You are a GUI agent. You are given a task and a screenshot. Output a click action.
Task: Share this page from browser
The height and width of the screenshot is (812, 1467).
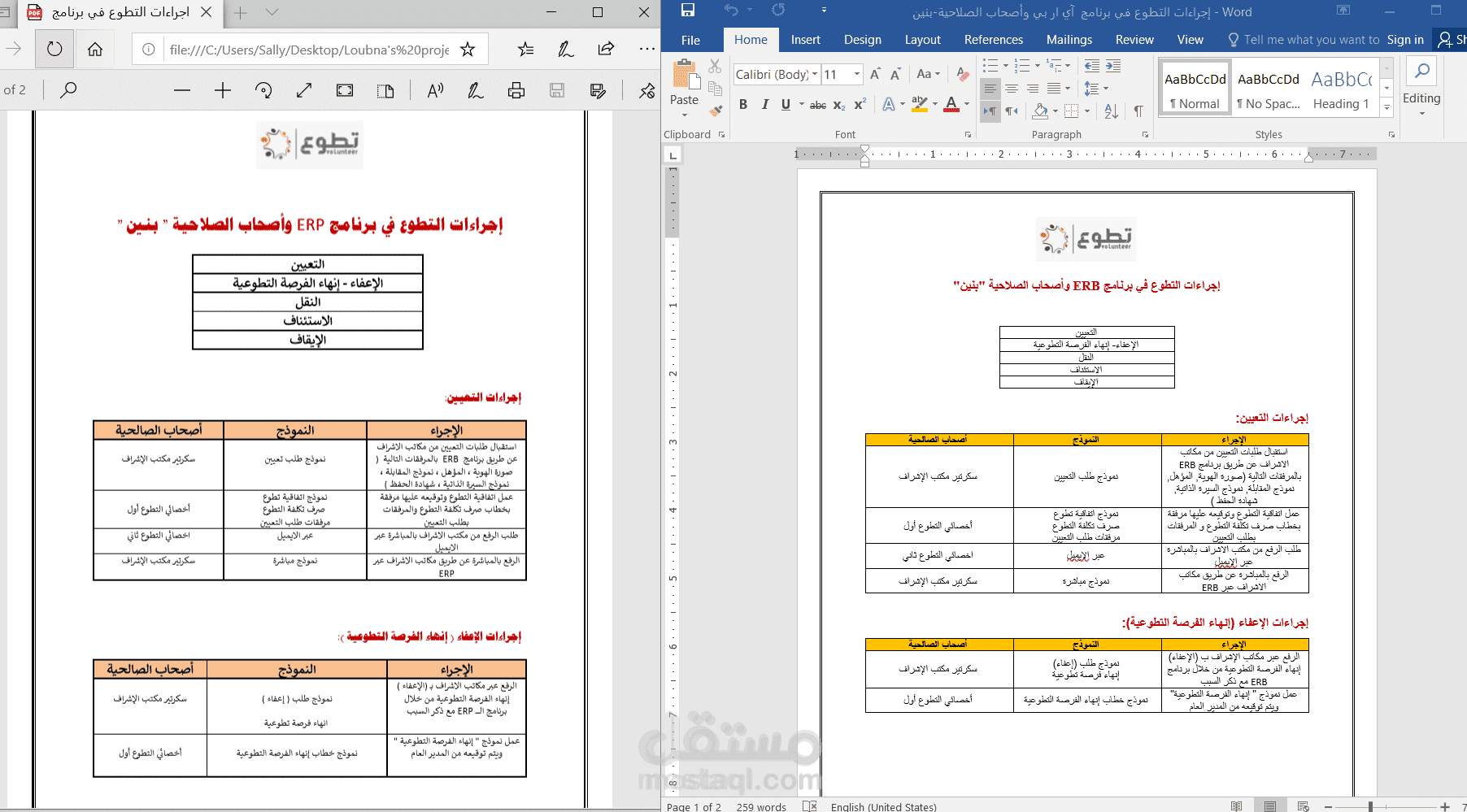click(606, 49)
